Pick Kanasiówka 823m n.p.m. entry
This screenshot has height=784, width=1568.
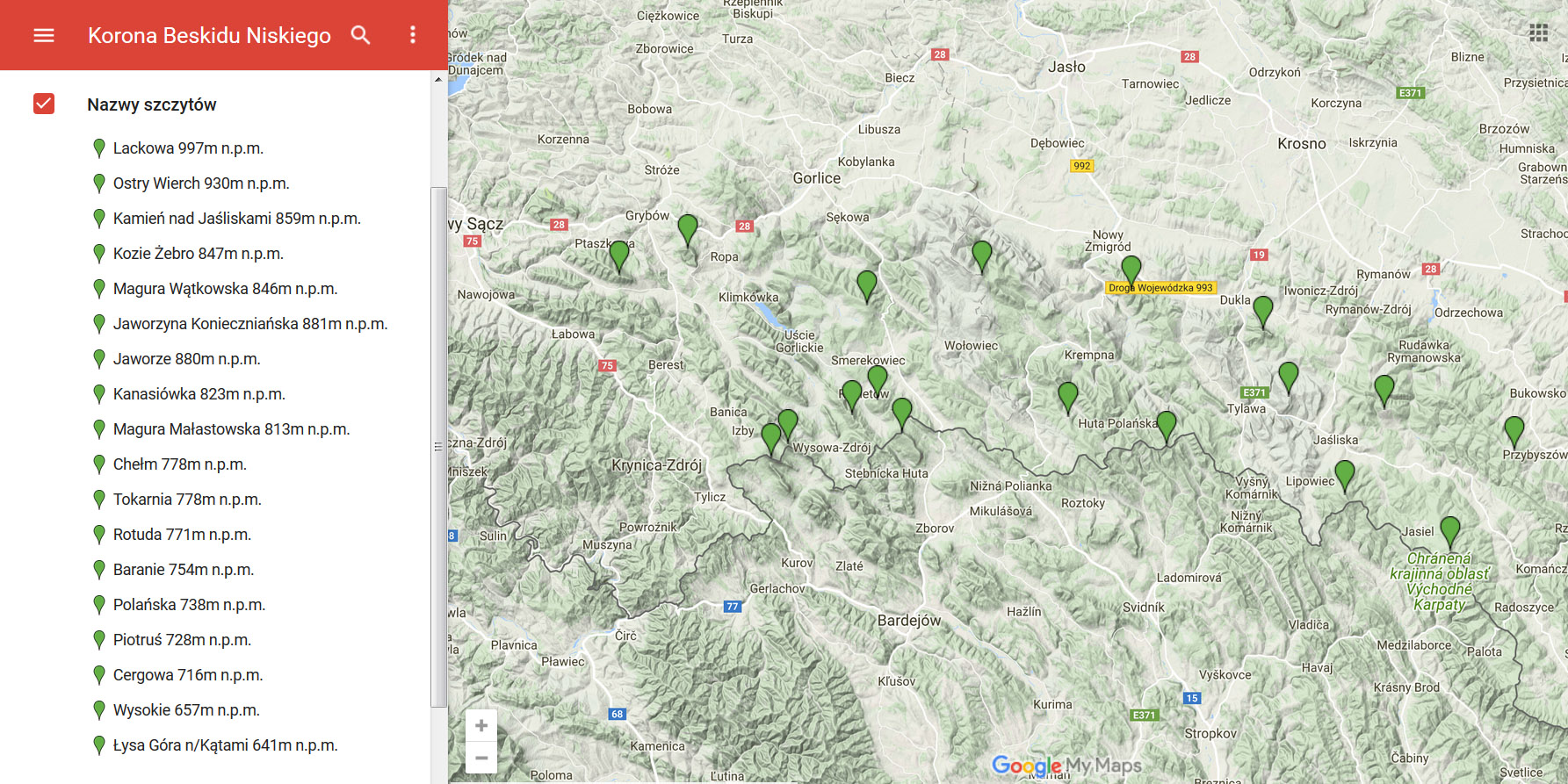pyautogui.click(x=199, y=394)
